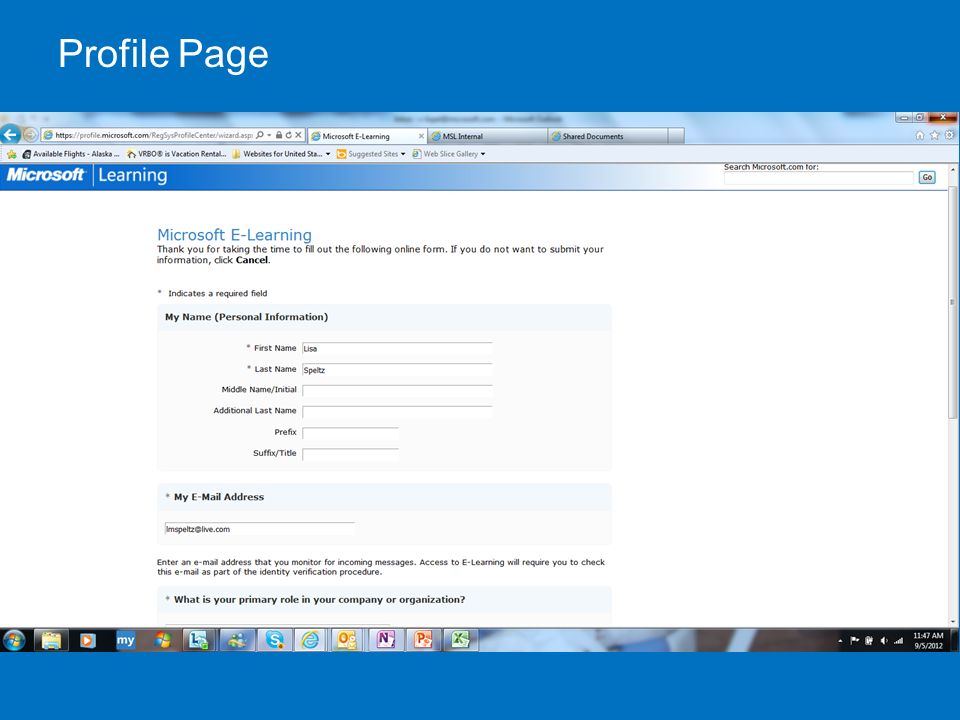
Task: Click the 'Microsoft E-Learning' page heading
Action: [234, 234]
